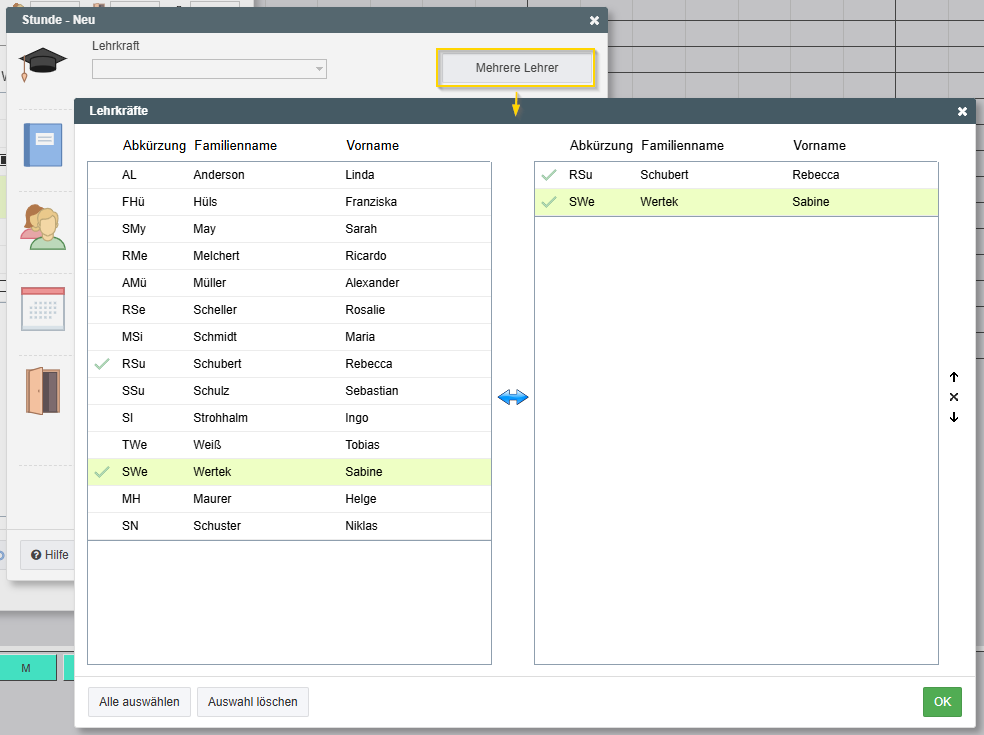Click the Mehrere Lehrer button
Screen dimensions: 984x735
(x=516, y=68)
